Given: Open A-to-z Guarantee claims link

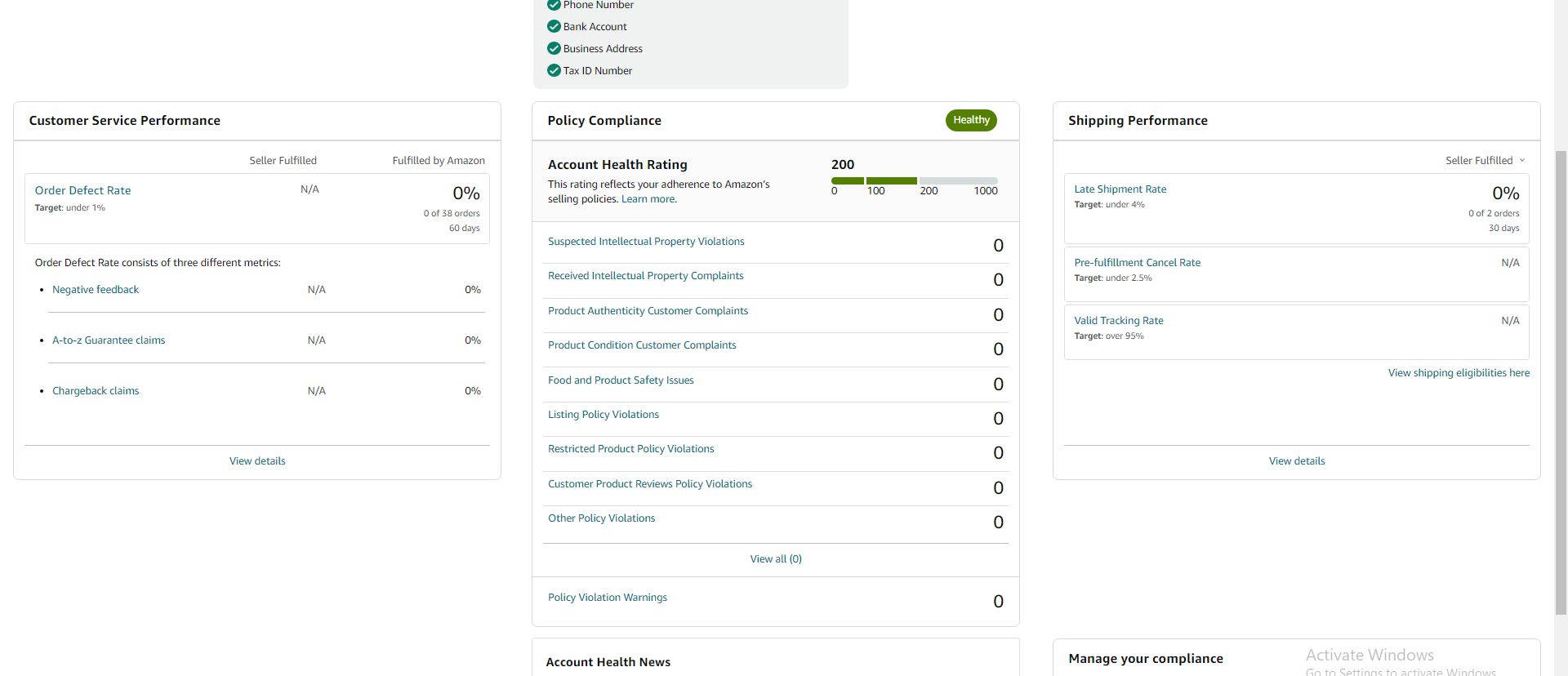Looking at the screenshot, I should coord(109,340).
